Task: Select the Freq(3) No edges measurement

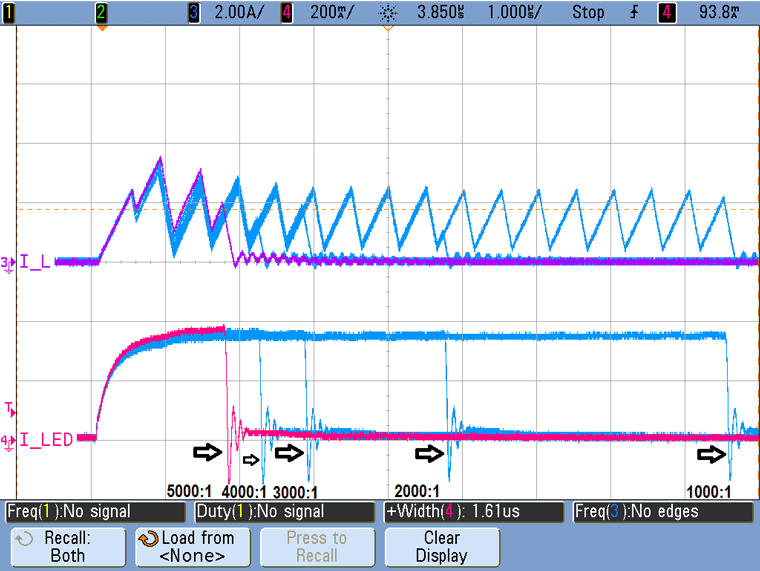Action: (663, 512)
